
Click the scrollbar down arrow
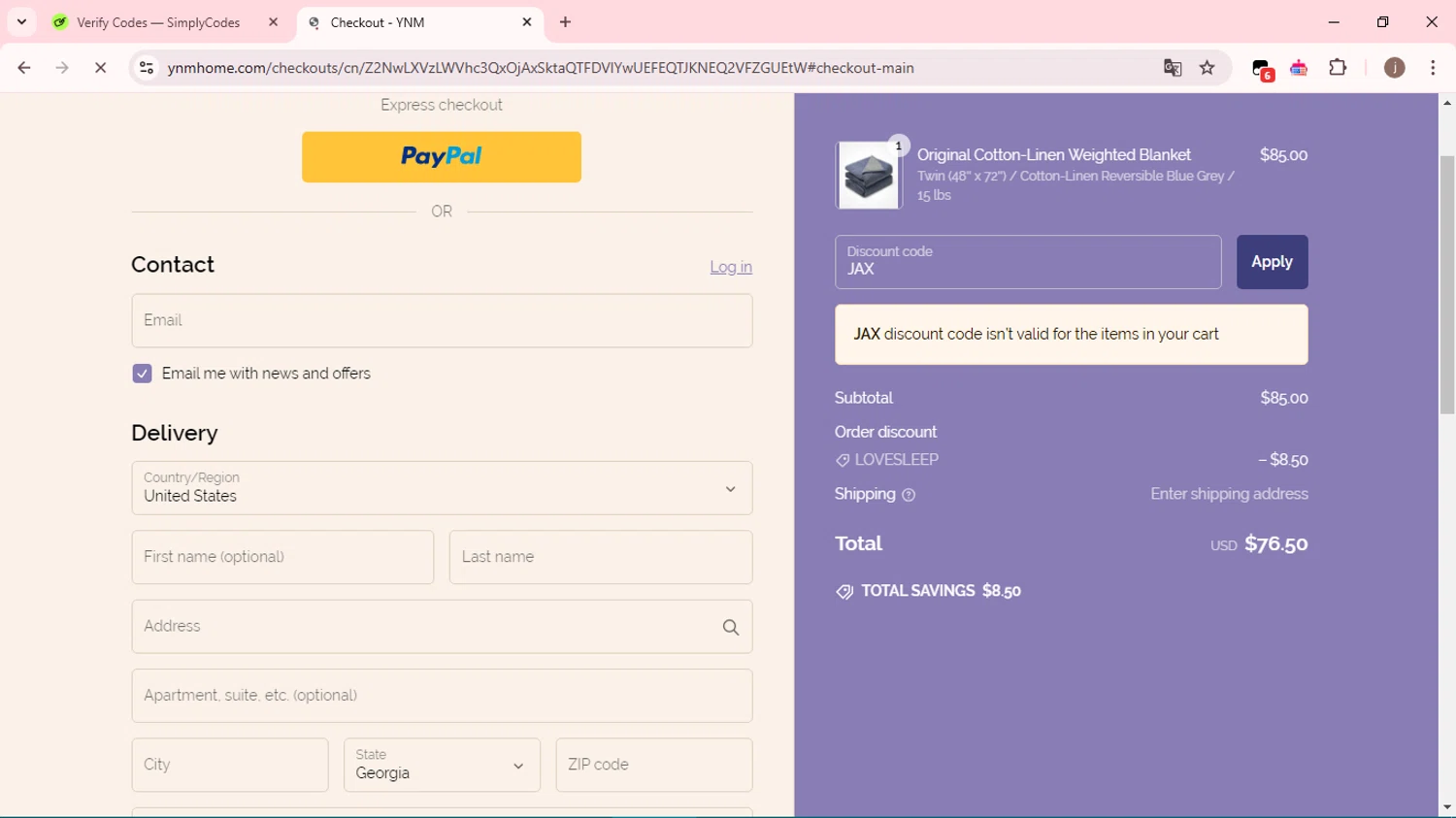(x=1447, y=807)
